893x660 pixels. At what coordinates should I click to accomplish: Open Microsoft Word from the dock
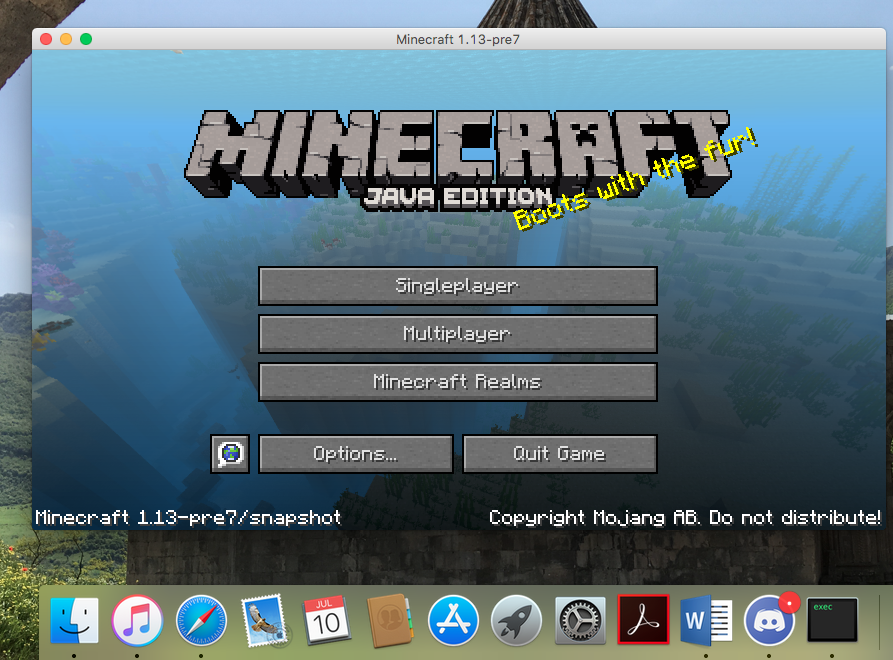706,620
